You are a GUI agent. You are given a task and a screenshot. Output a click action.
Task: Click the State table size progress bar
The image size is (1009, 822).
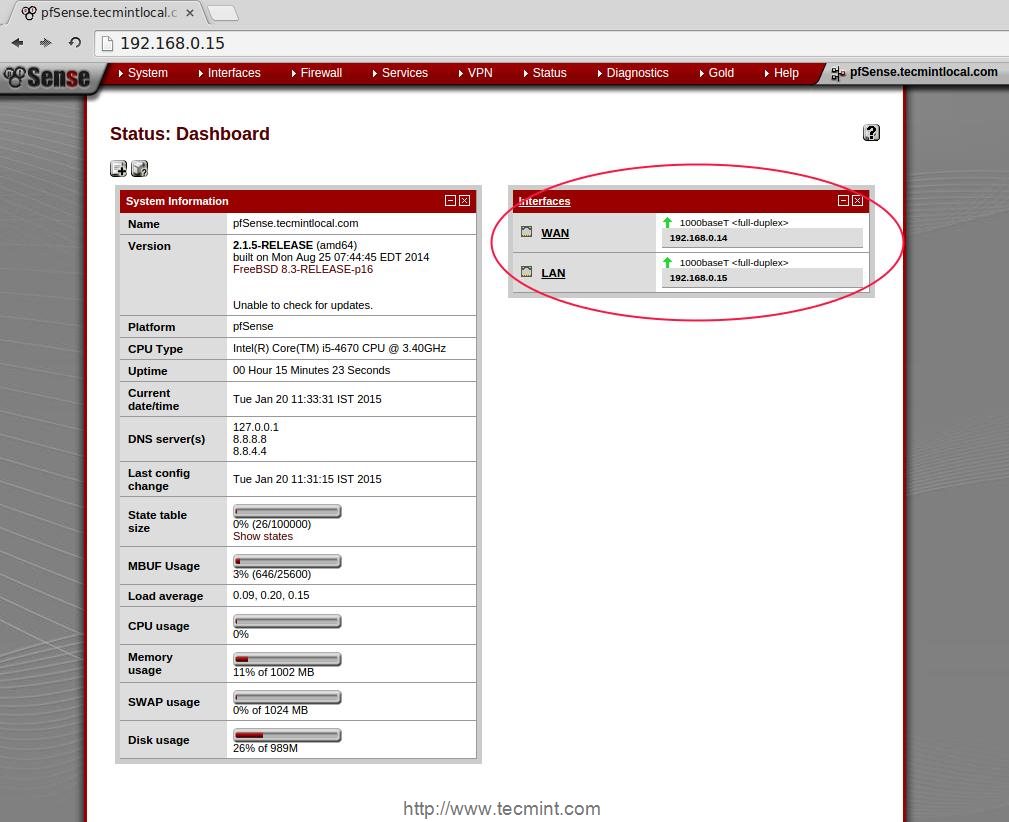click(x=287, y=511)
